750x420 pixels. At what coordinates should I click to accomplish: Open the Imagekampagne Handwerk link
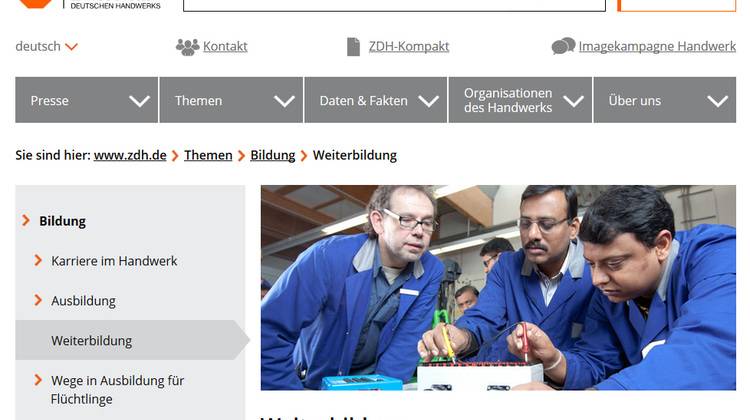click(657, 46)
